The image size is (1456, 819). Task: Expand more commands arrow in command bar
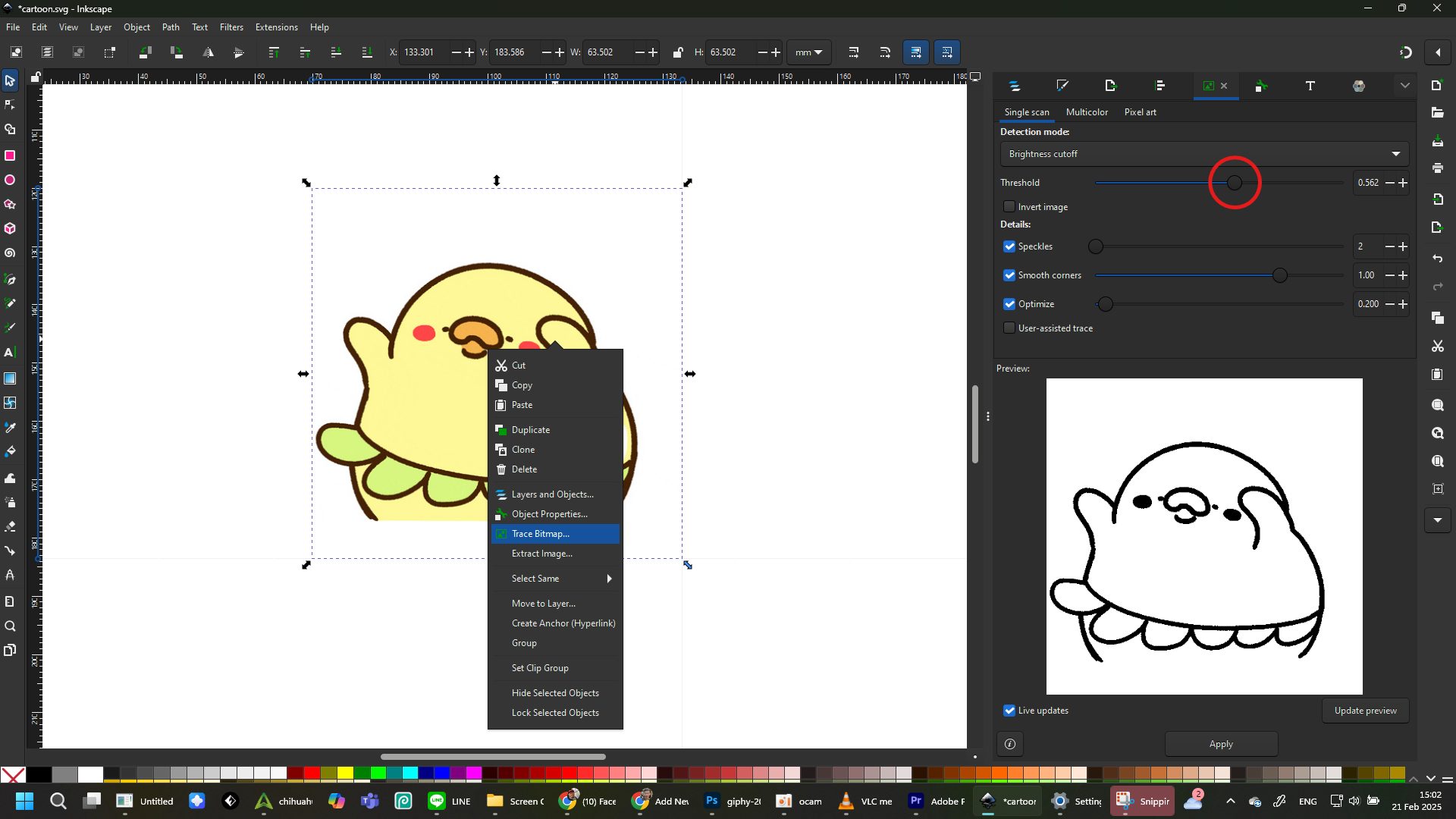click(x=1437, y=520)
